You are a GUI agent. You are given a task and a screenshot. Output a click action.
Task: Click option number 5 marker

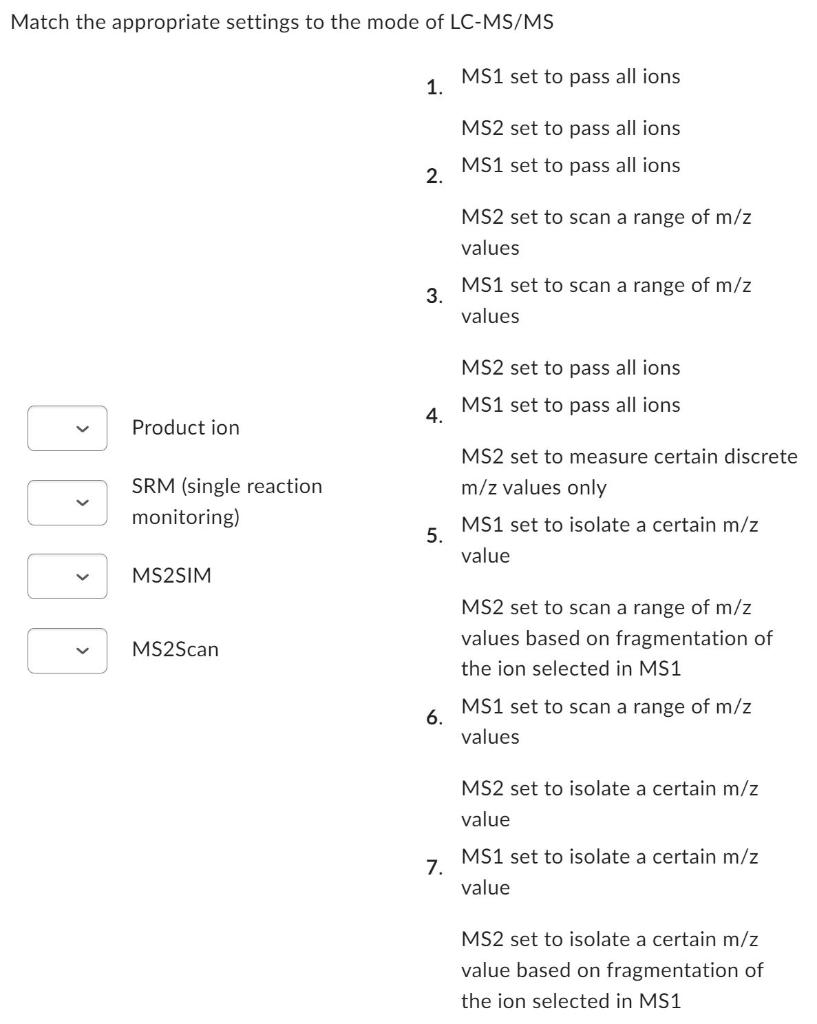click(x=434, y=536)
